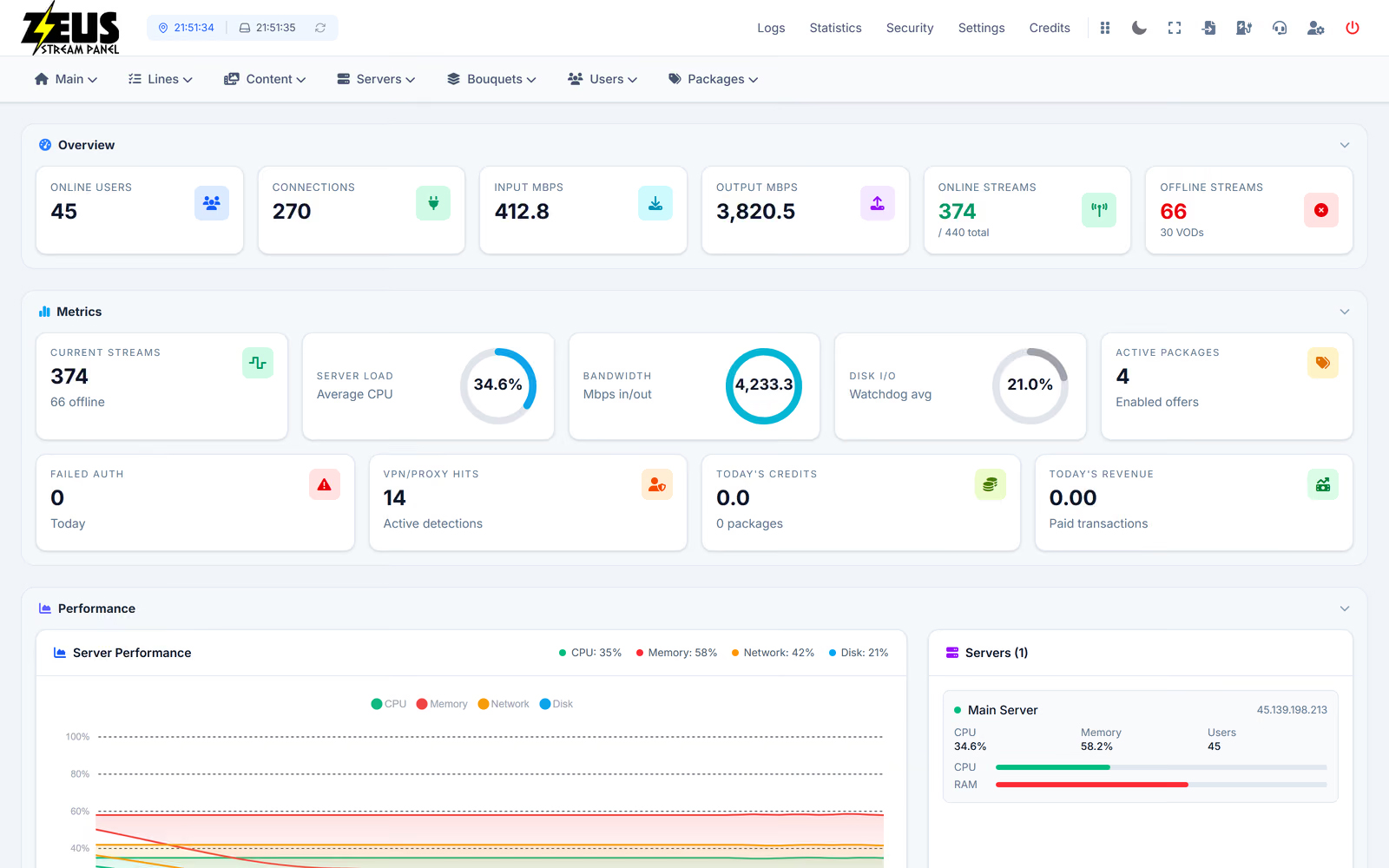Click the Online Streams antenna icon
This screenshot has height=868, width=1389.
tap(1099, 210)
